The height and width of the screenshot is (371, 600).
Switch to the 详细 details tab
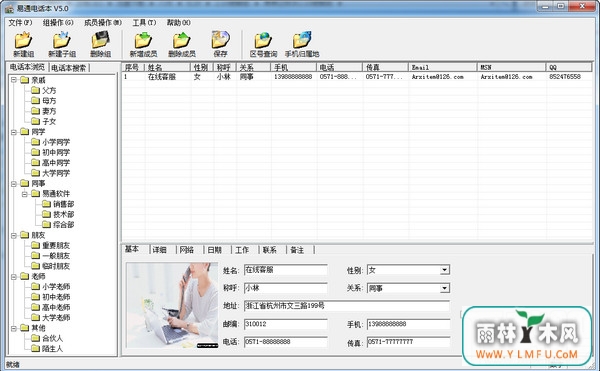[160, 250]
